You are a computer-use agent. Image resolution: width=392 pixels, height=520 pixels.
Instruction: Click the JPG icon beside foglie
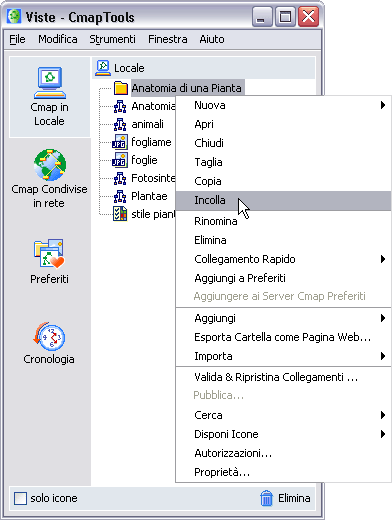coord(120,160)
